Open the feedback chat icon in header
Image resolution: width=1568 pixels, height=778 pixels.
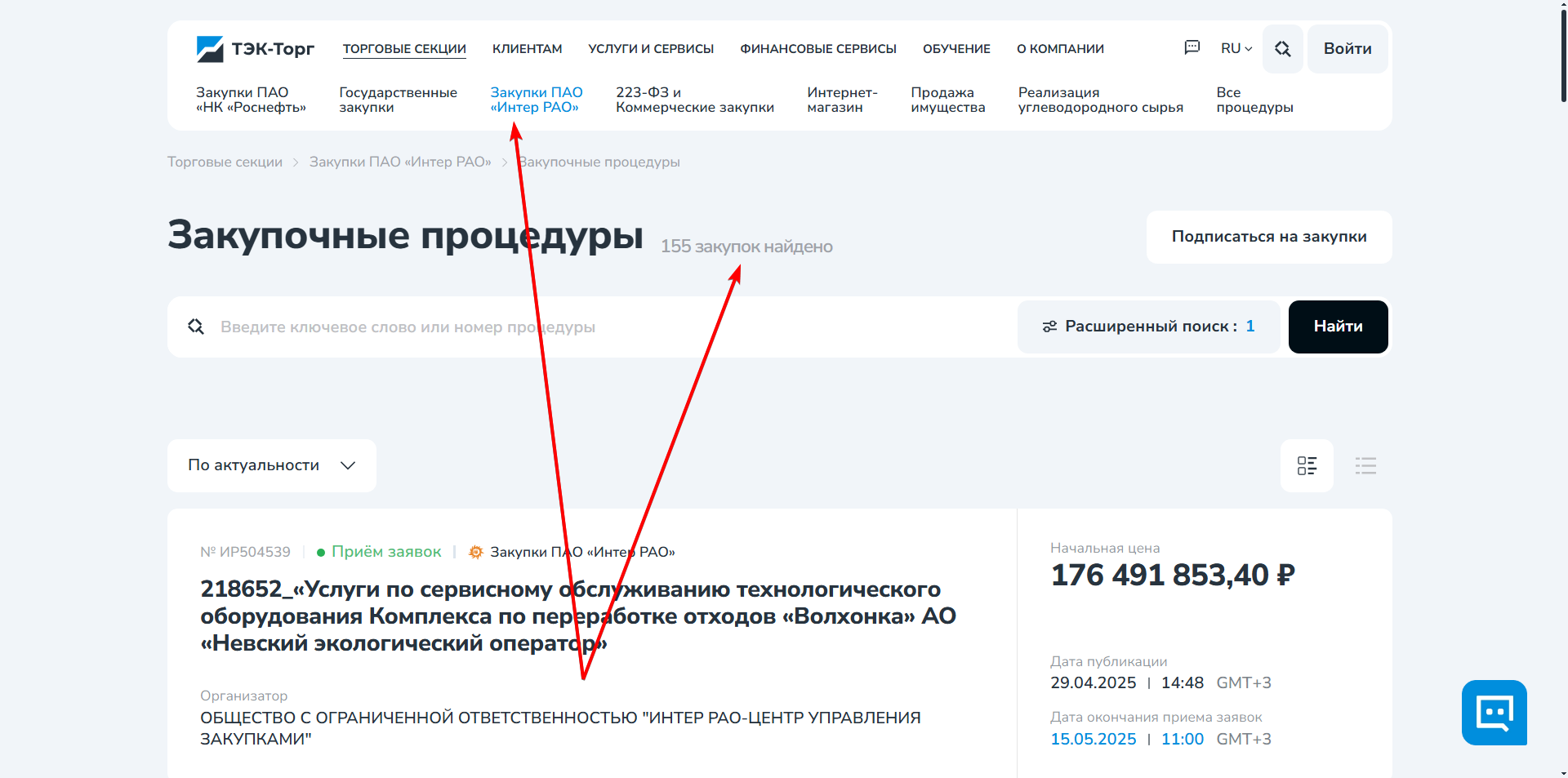(x=1192, y=48)
